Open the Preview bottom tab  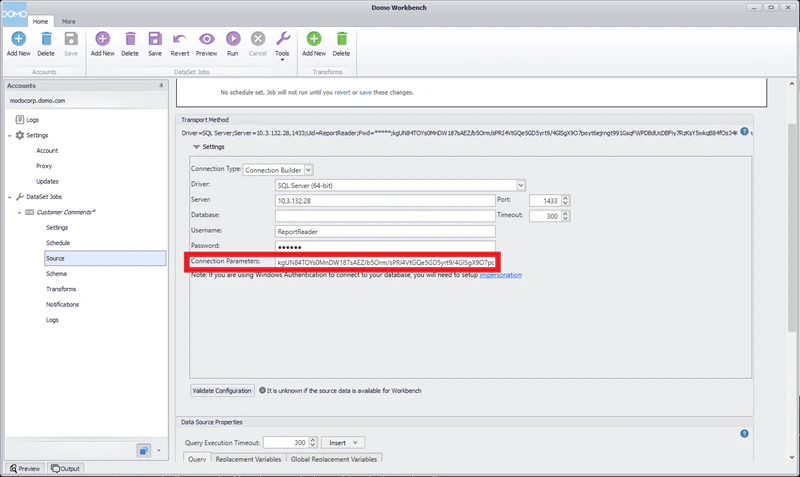24,468
